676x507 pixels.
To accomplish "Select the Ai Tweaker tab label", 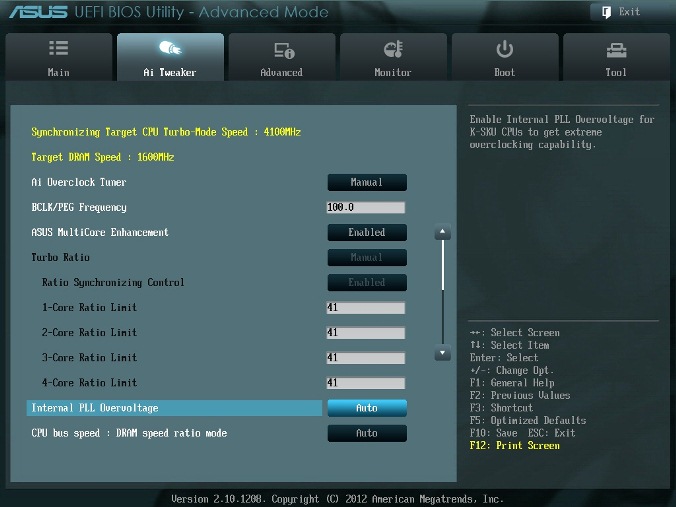I will tap(170, 72).
